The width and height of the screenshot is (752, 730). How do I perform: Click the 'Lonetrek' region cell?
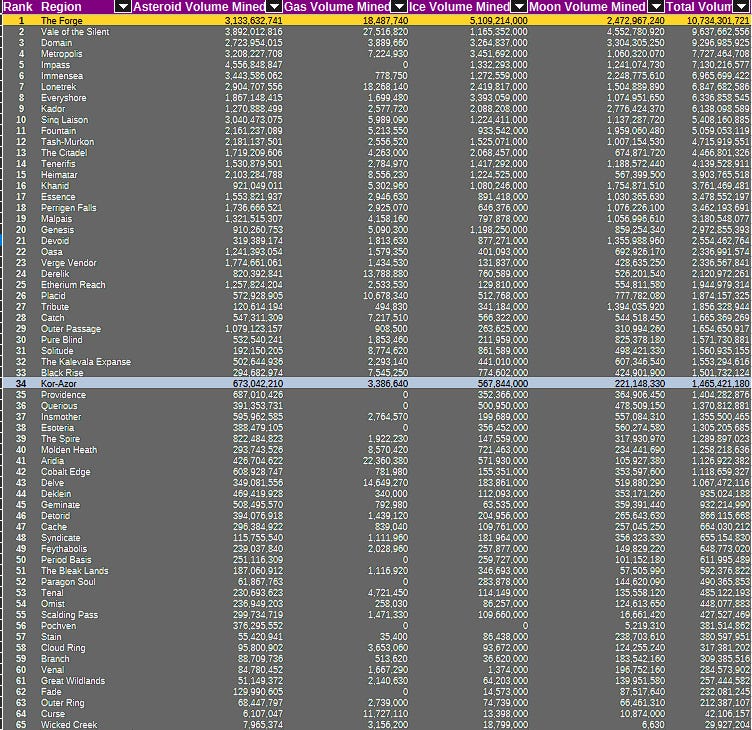(x=59, y=87)
